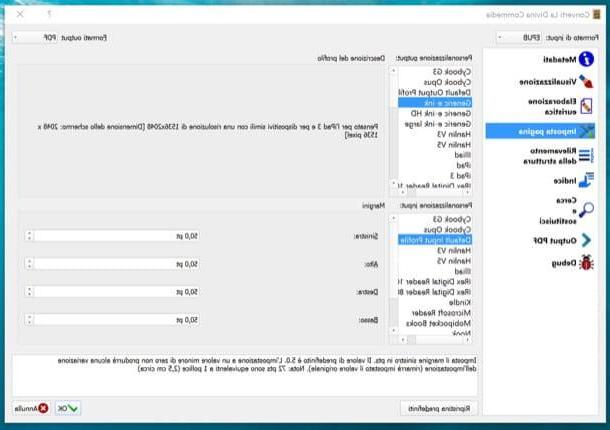Choose the iPad 3 output profile
The height and width of the screenshot is (430, 610).
click(x=435, y=176)
